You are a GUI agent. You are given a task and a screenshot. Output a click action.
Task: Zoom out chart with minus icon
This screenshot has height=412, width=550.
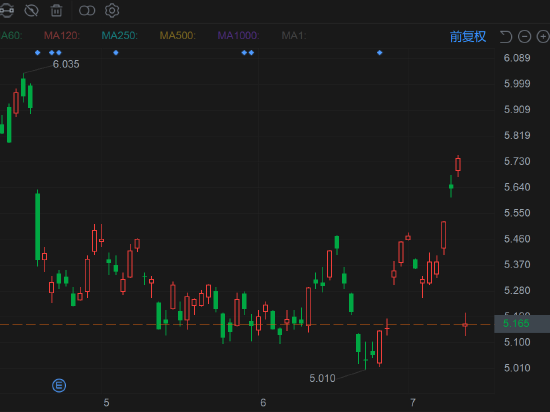(524, 36)
